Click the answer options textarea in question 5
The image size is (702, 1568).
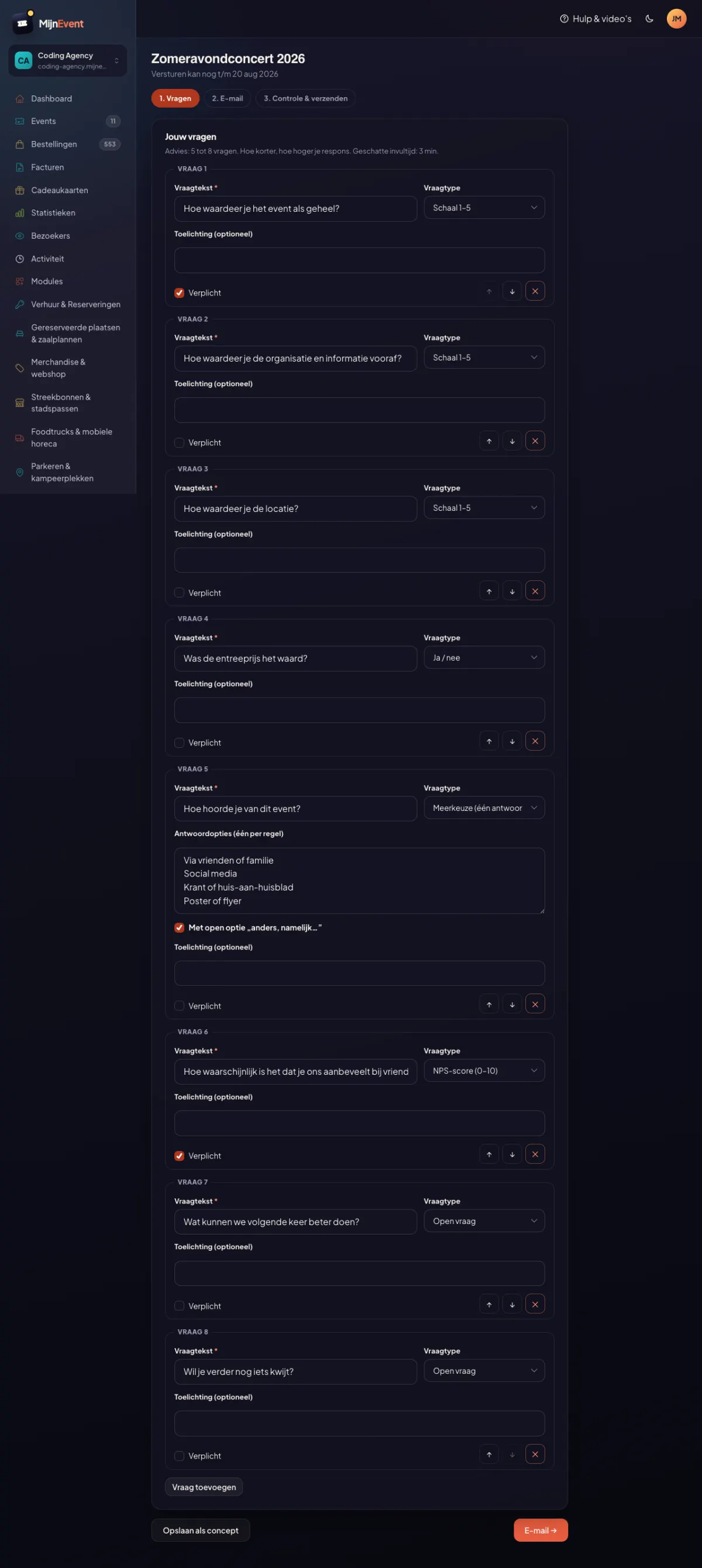(359, 881)
